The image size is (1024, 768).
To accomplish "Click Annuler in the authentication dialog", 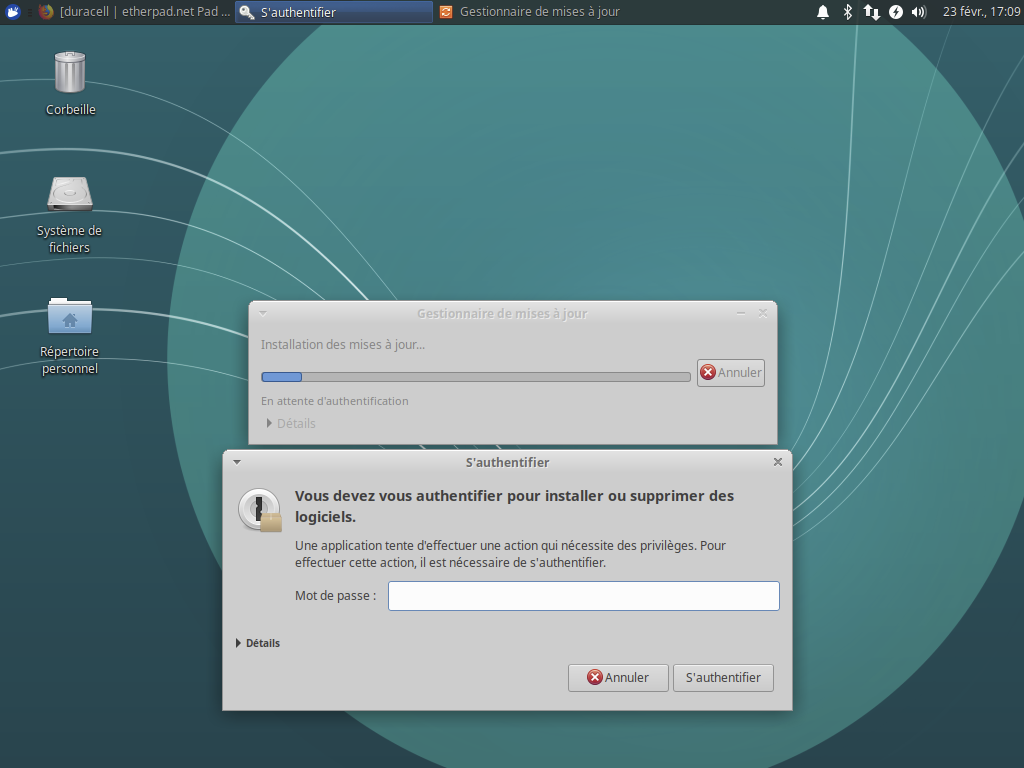I will coord(618,677).
